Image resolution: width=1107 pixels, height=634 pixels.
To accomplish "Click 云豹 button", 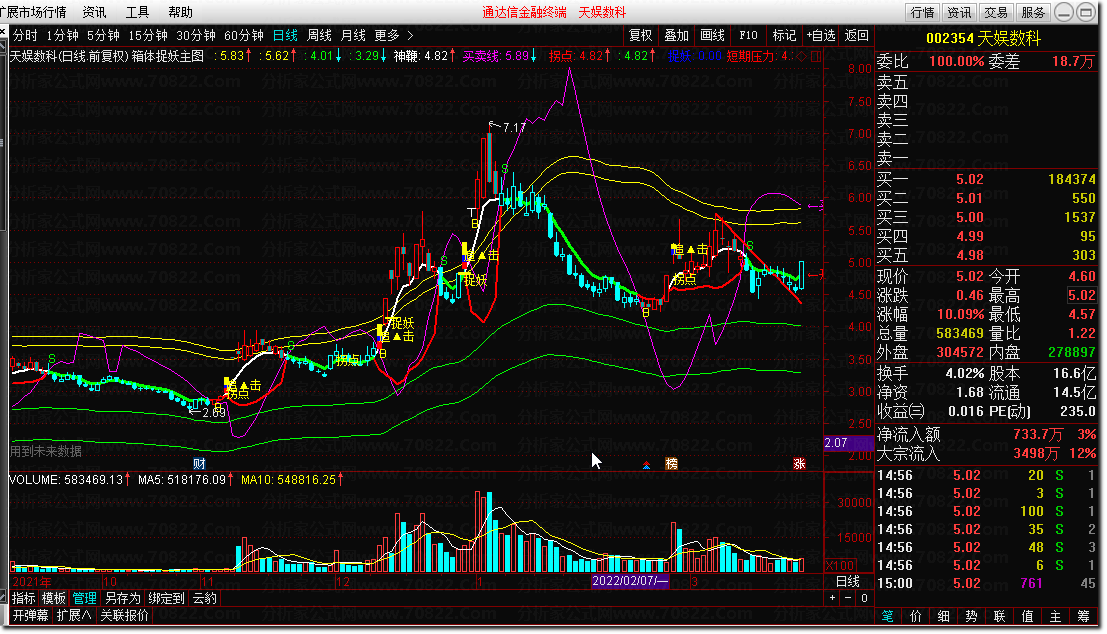I will [205, 598].
